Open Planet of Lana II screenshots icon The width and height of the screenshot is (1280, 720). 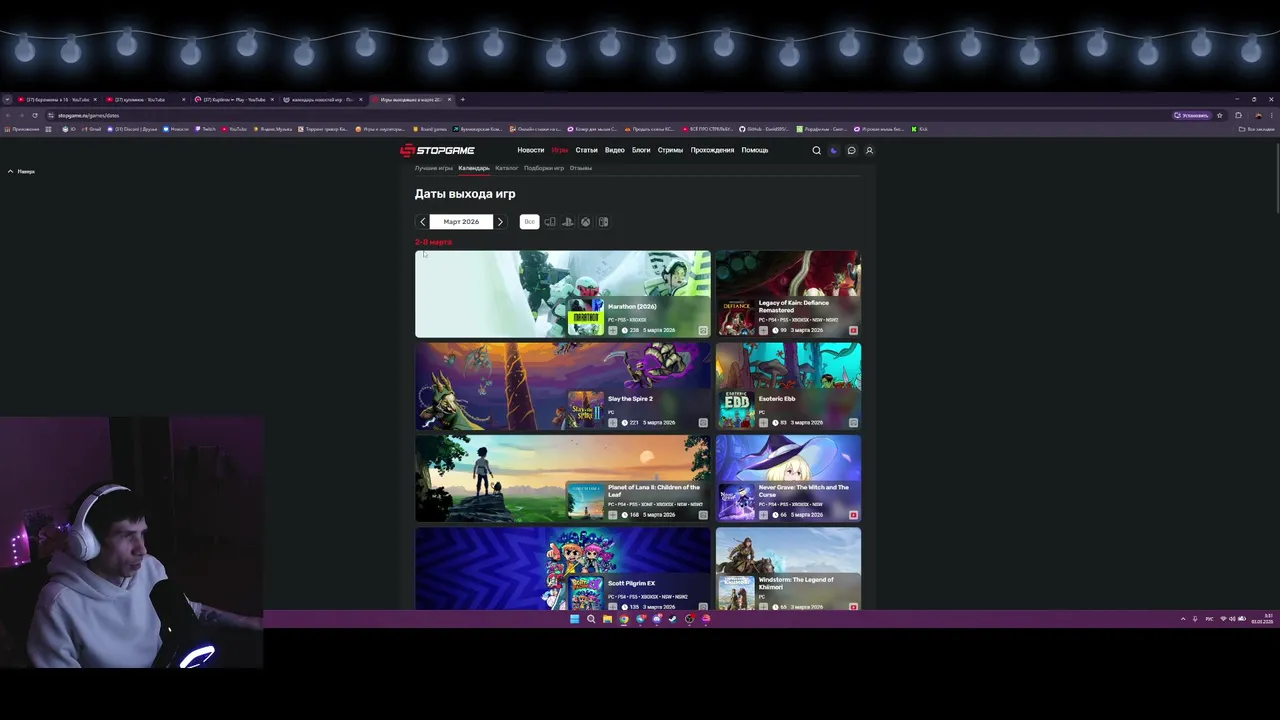click(x=703, y=515)
